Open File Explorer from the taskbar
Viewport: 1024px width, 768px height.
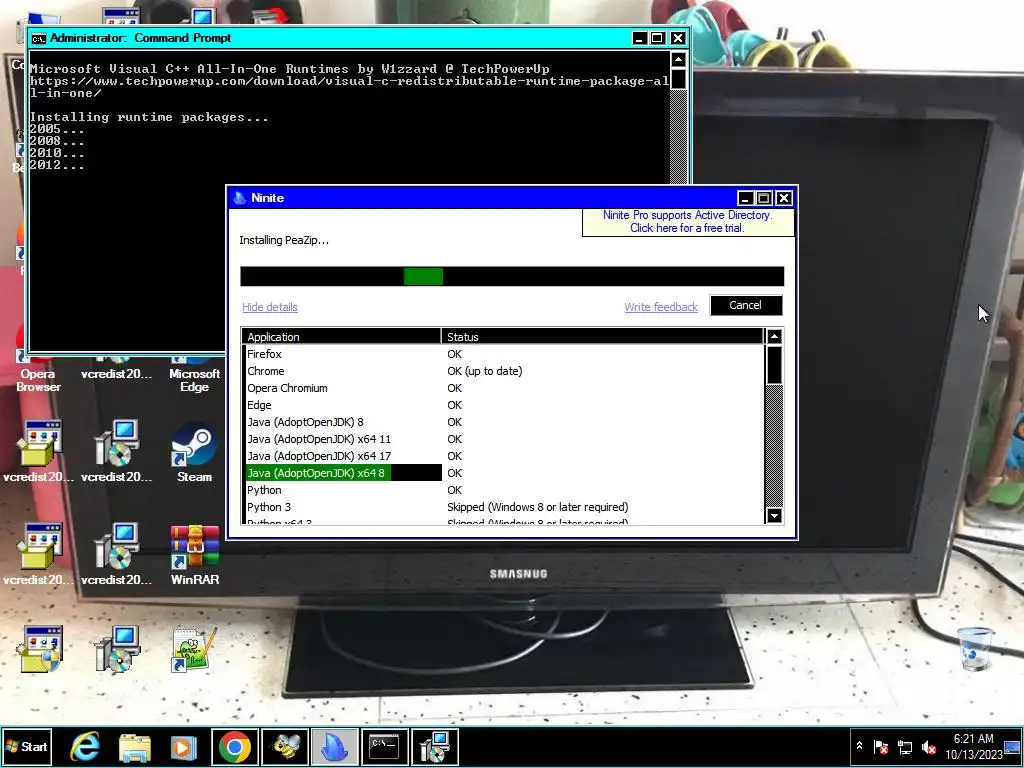point(135,747)
